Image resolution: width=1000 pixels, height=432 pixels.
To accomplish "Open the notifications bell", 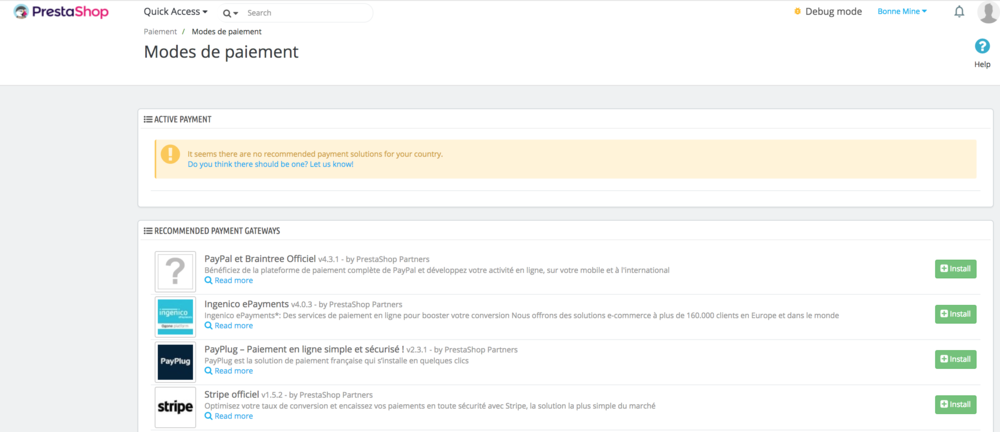I will [x=959, y=12].
